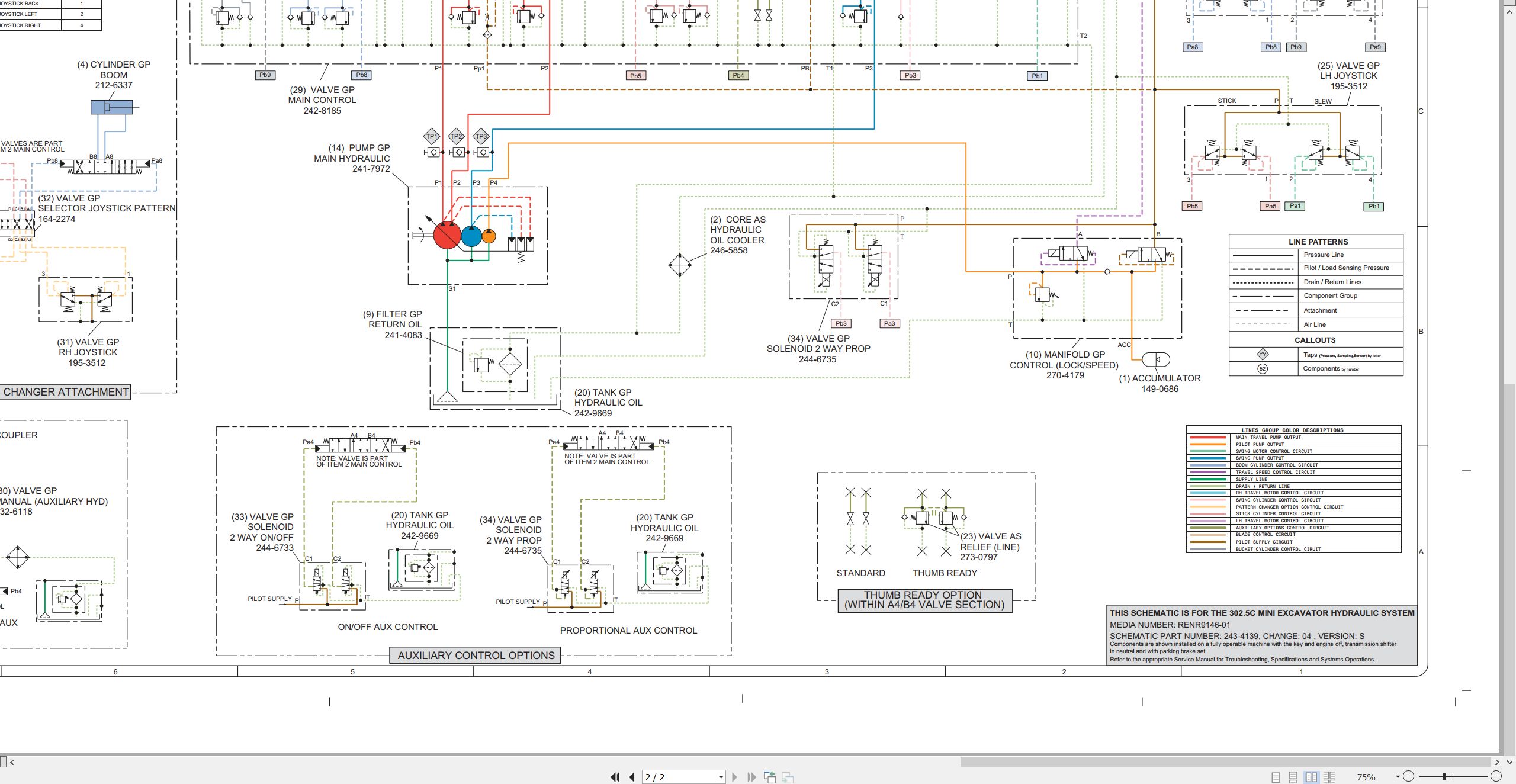This screenshot has width=1516, height=784.
Task: Click the Pb1 port label below main control
Action: point(1038,76)
